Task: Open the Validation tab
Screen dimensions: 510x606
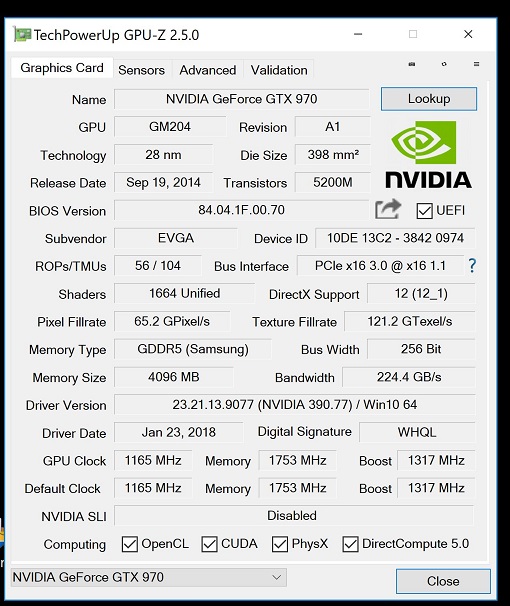Action: pos(279,70)
